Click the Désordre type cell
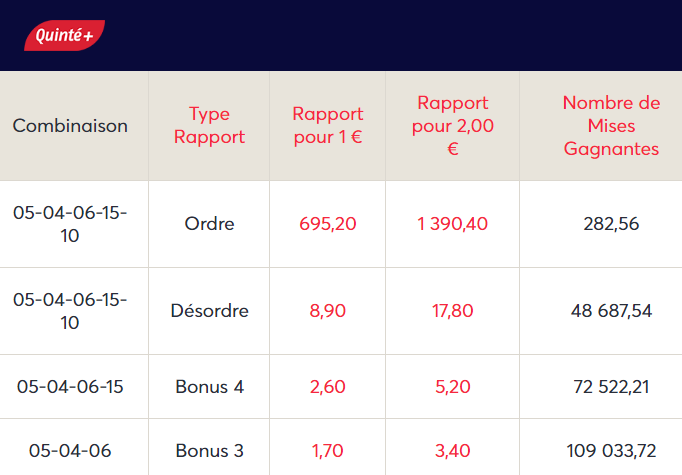682x475 pixels. pyautogui.click(x=210, y=311)
